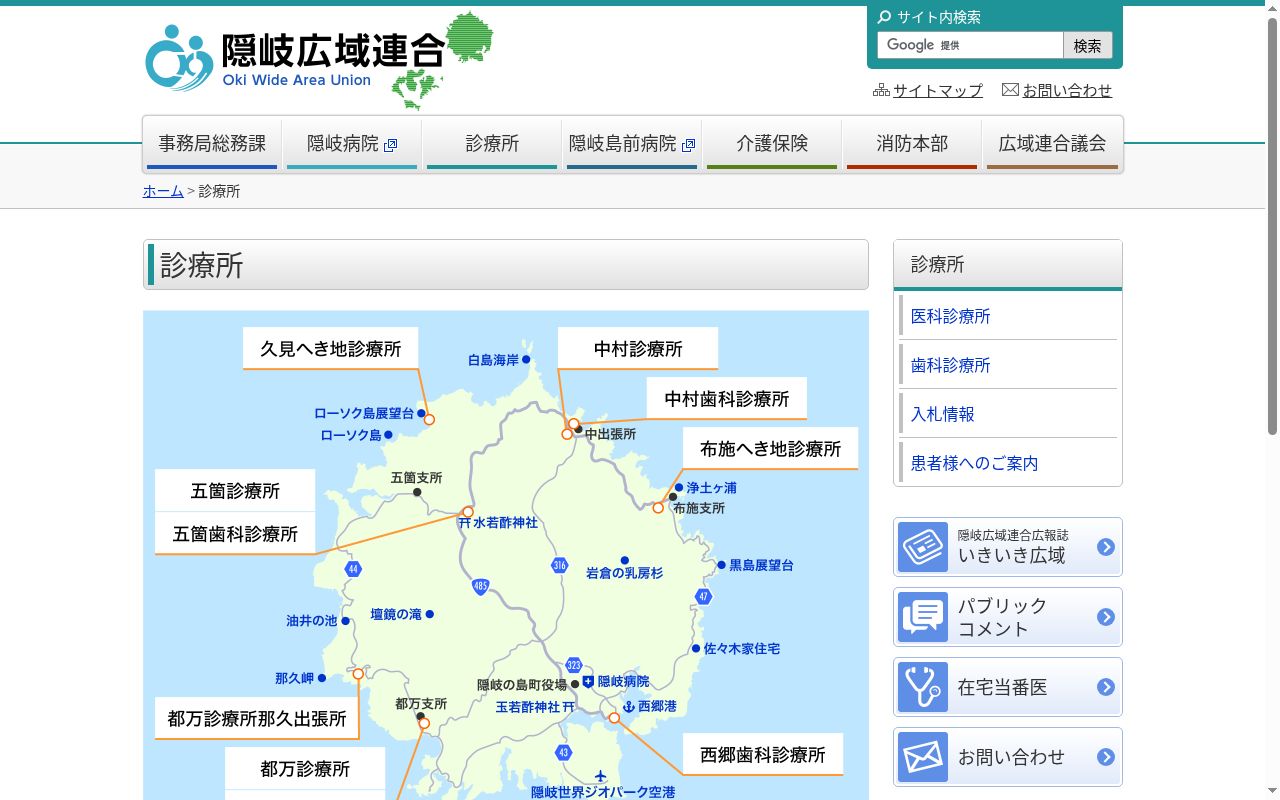Click the newspaper icon for いきいき広域
The width and height of the screenshot is (1280, 800).
[923, 547]
